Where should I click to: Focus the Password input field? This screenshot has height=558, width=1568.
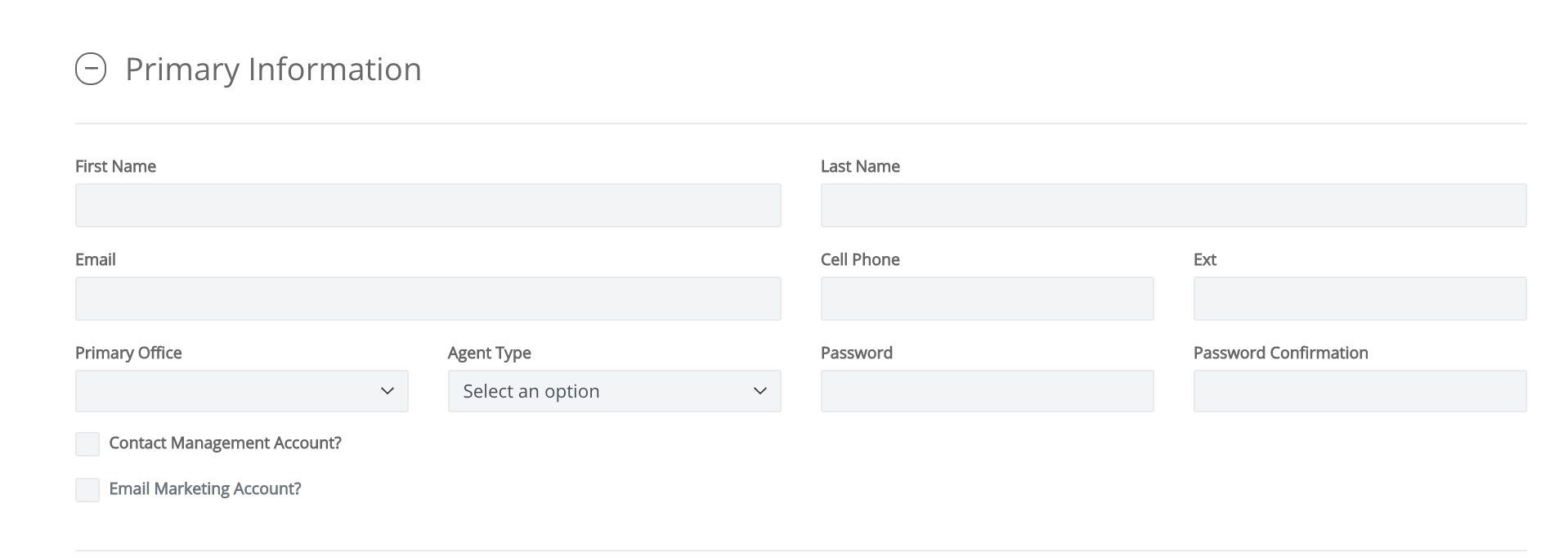click(987, 391)
